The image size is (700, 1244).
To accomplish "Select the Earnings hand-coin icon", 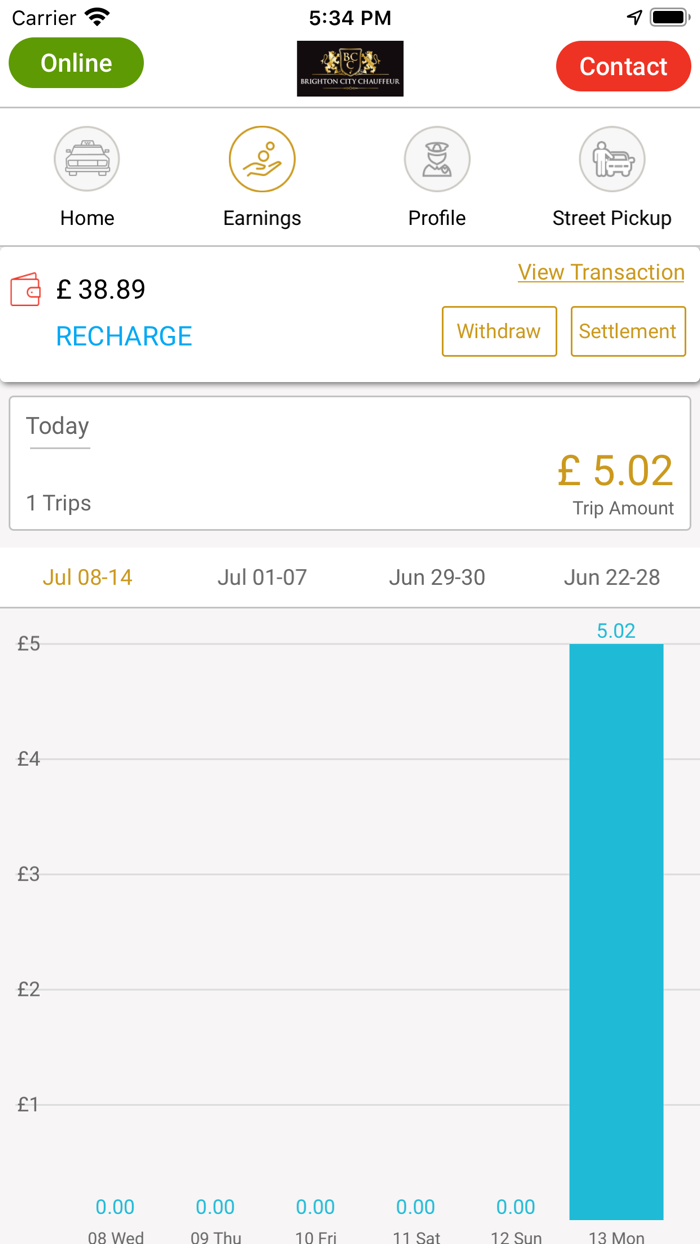I will [x=262, y=159].
